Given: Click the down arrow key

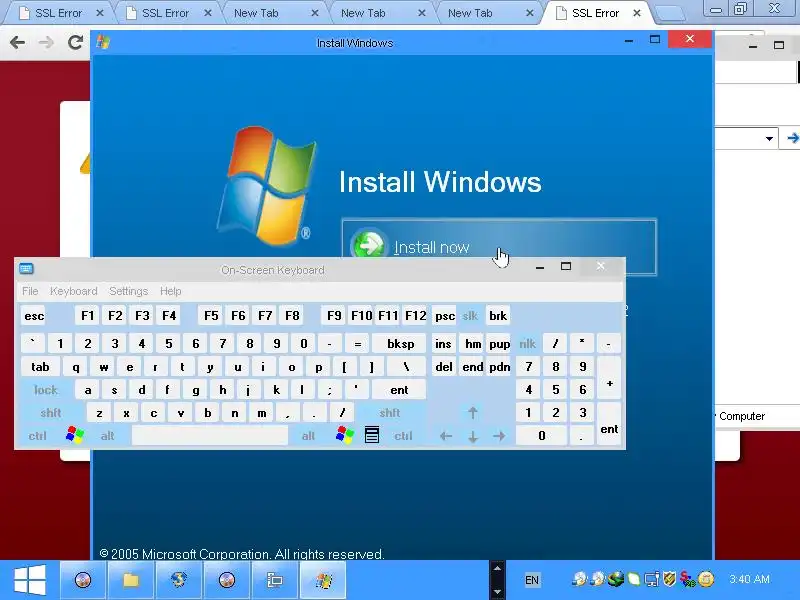Looking at the screenshot, I should pos(473,436).
